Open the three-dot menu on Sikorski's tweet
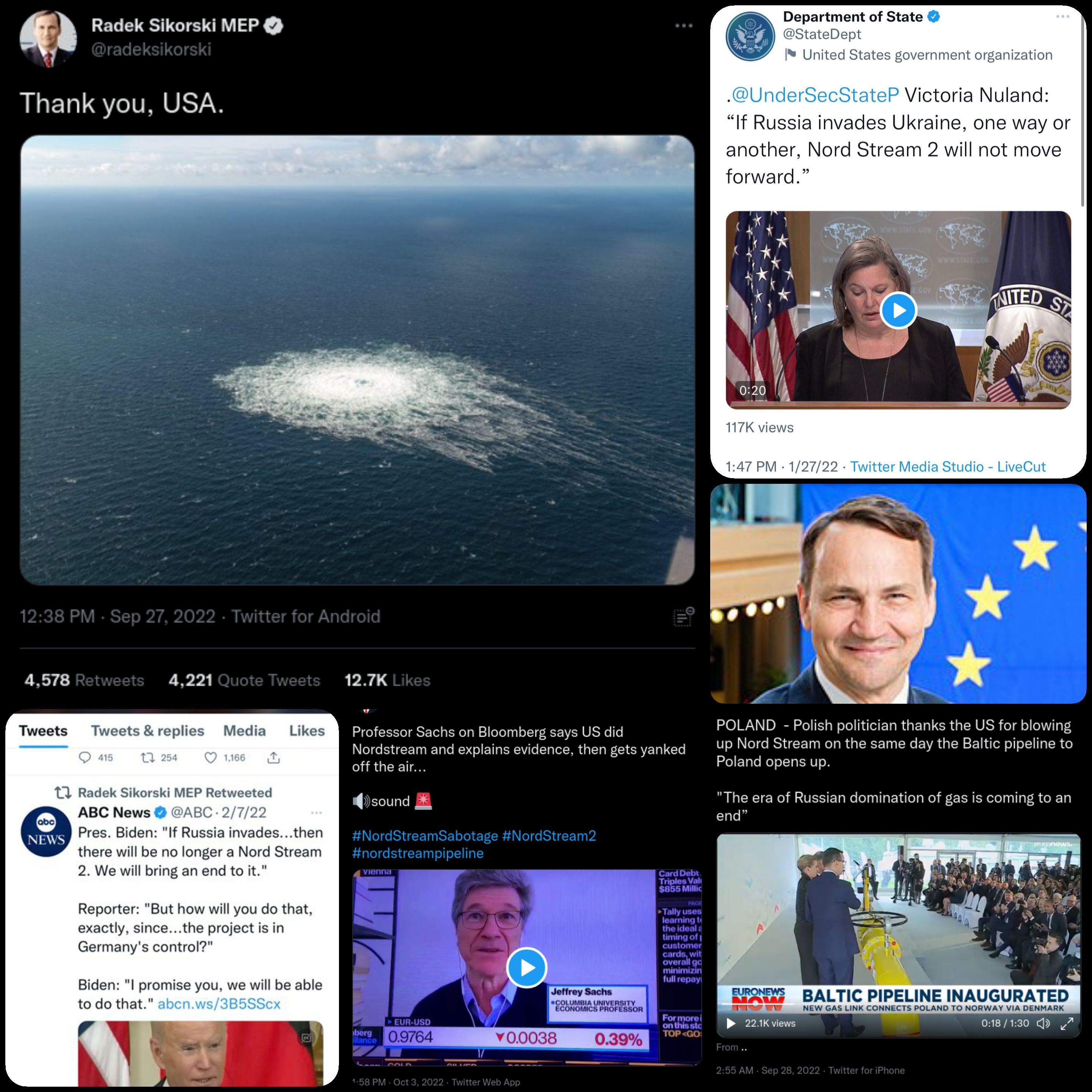This screenshot has height=1092, width=1092. point(683,25)
